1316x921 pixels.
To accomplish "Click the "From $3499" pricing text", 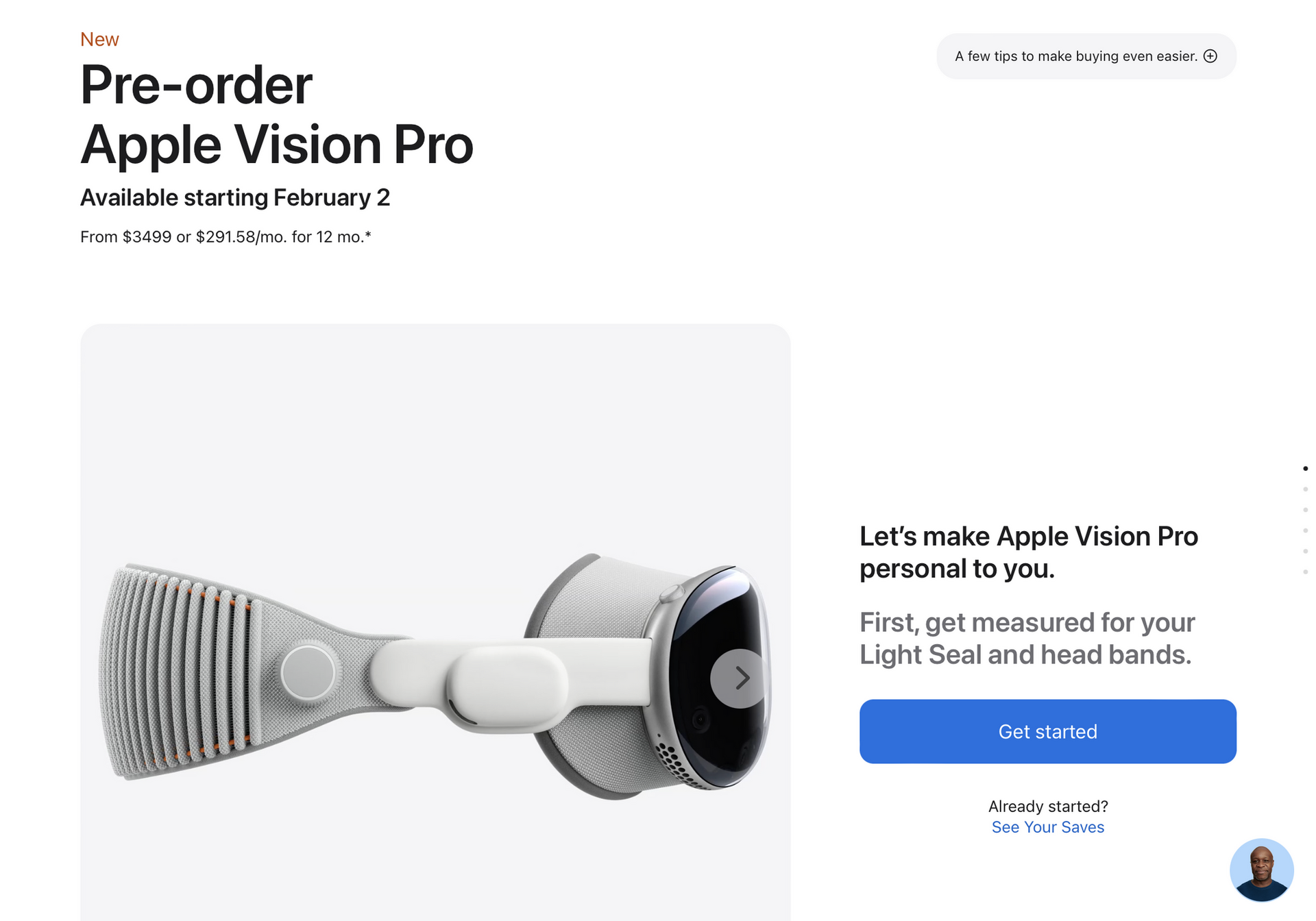I will 226,237.
